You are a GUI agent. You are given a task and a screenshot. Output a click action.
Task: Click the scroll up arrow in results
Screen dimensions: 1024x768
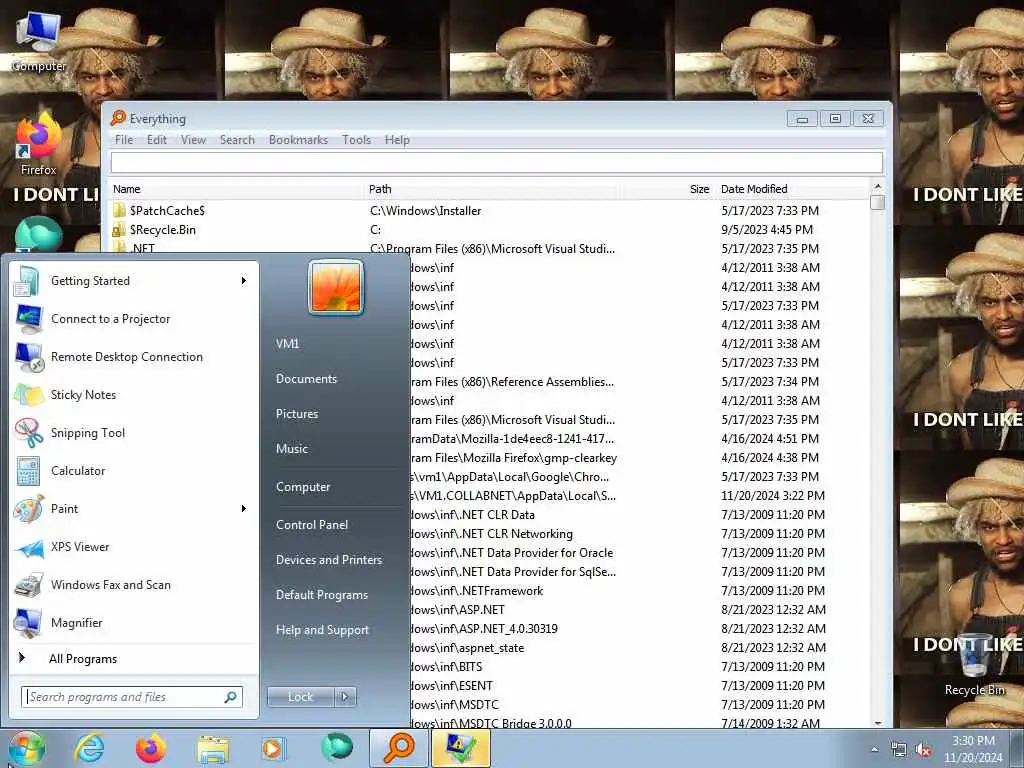coord(878,187)
